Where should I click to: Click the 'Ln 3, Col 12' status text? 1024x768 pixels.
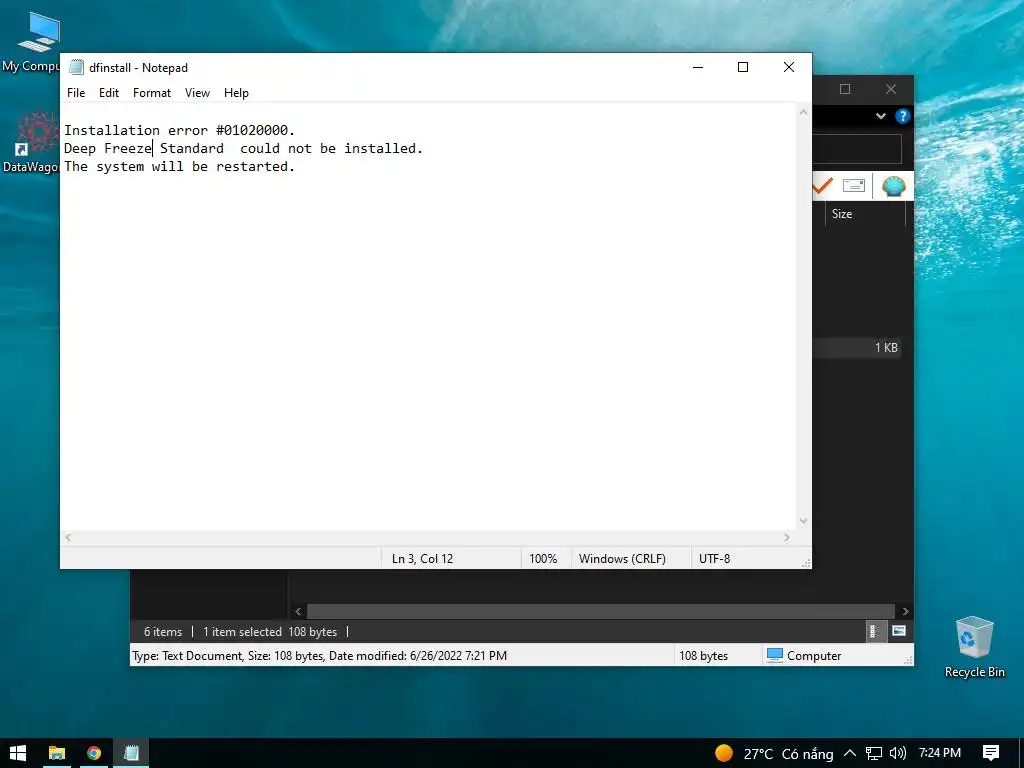click(422, 558)
